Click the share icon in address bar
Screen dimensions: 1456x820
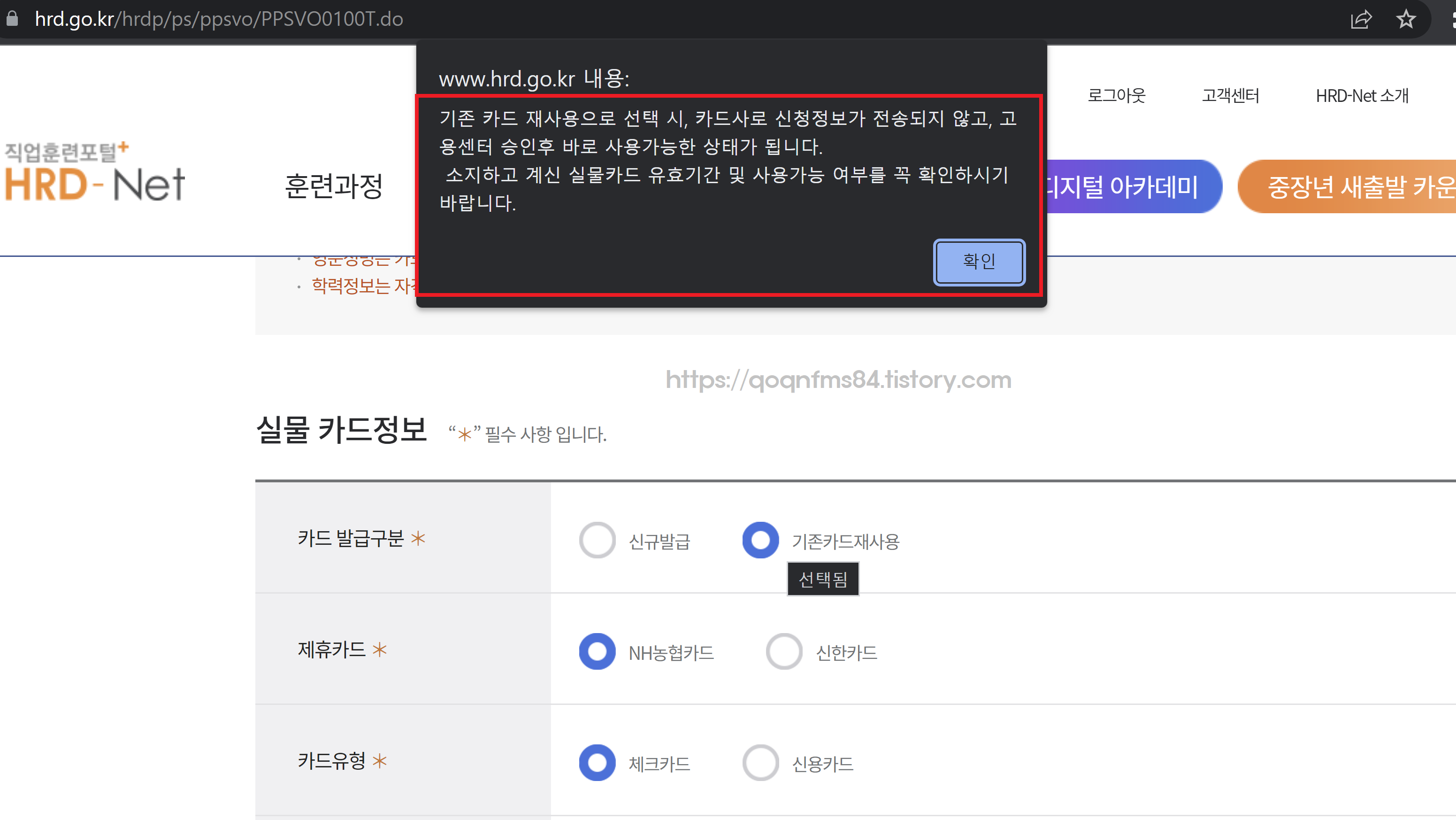1361,19
